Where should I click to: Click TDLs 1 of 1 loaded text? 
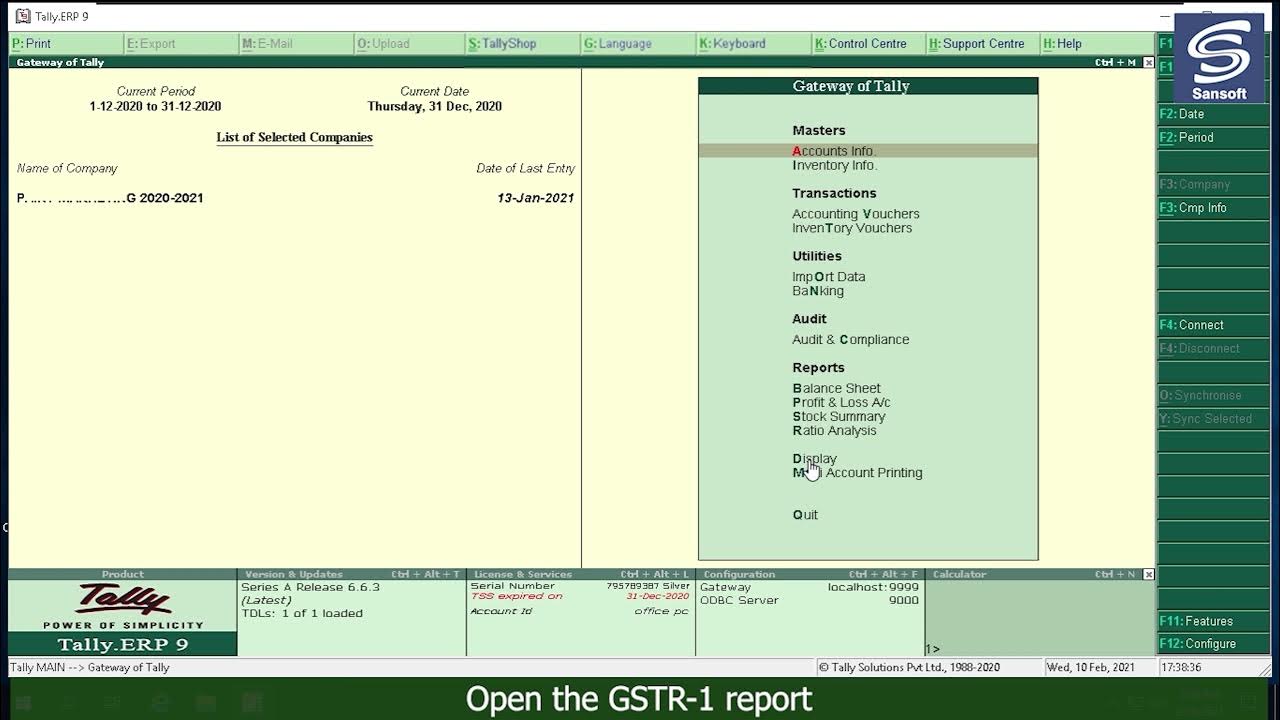click(301, 614)
